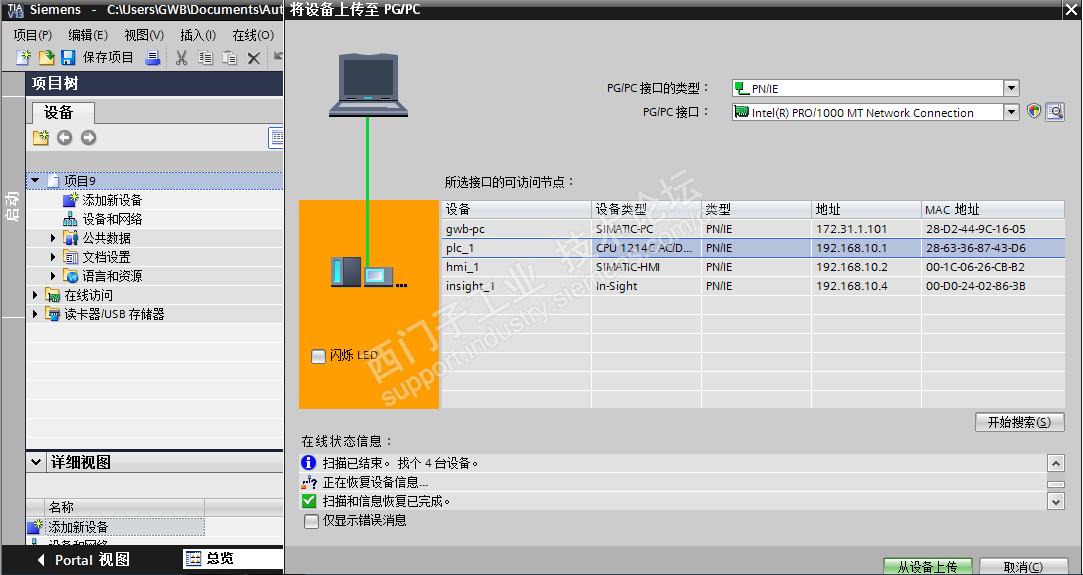Click the open project toolbar icon

(x=46, y=57)
